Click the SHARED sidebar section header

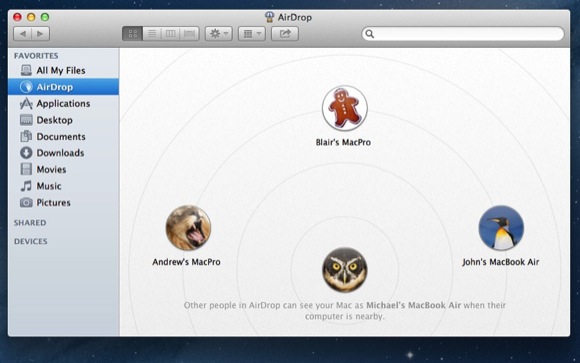tap(30, 223)
